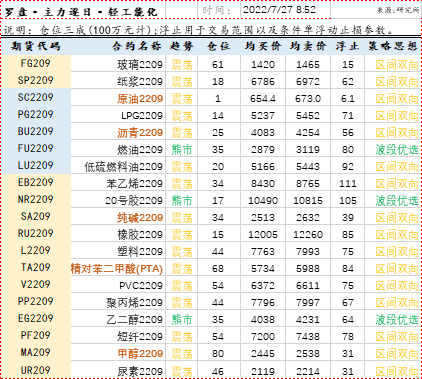Select contract name 短纤2209

click(x=140, y=337)
